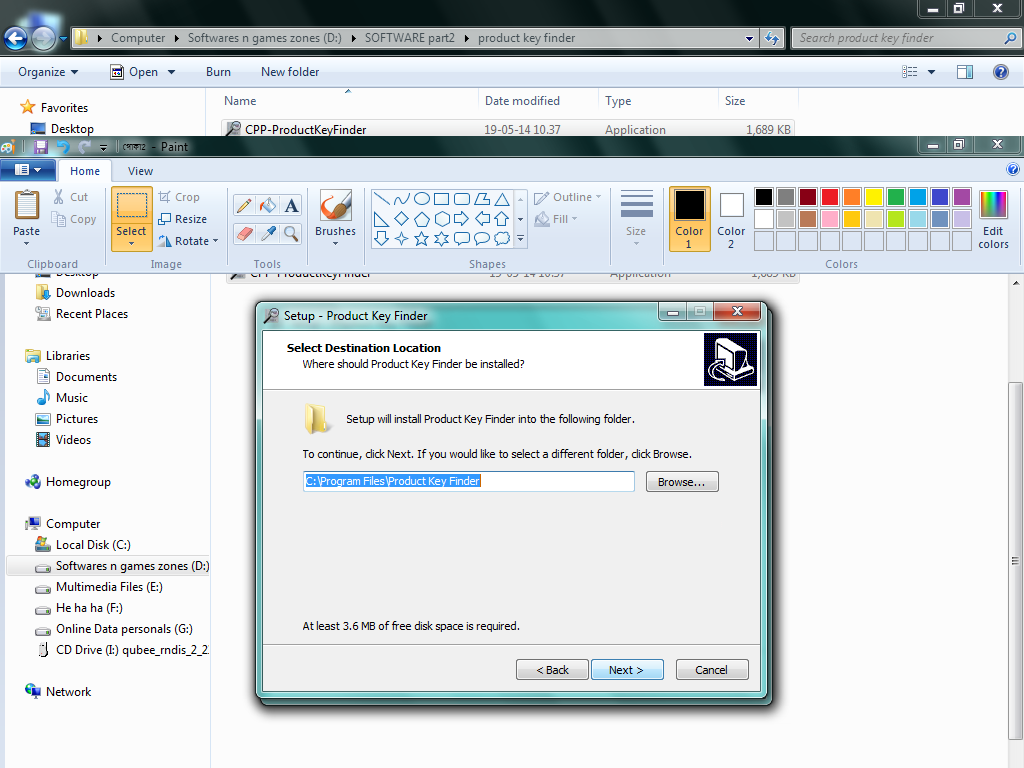Screen dimensions: 1024x768
Task: Click the Brushes tool icon
Action: click(x=336, y=206)
